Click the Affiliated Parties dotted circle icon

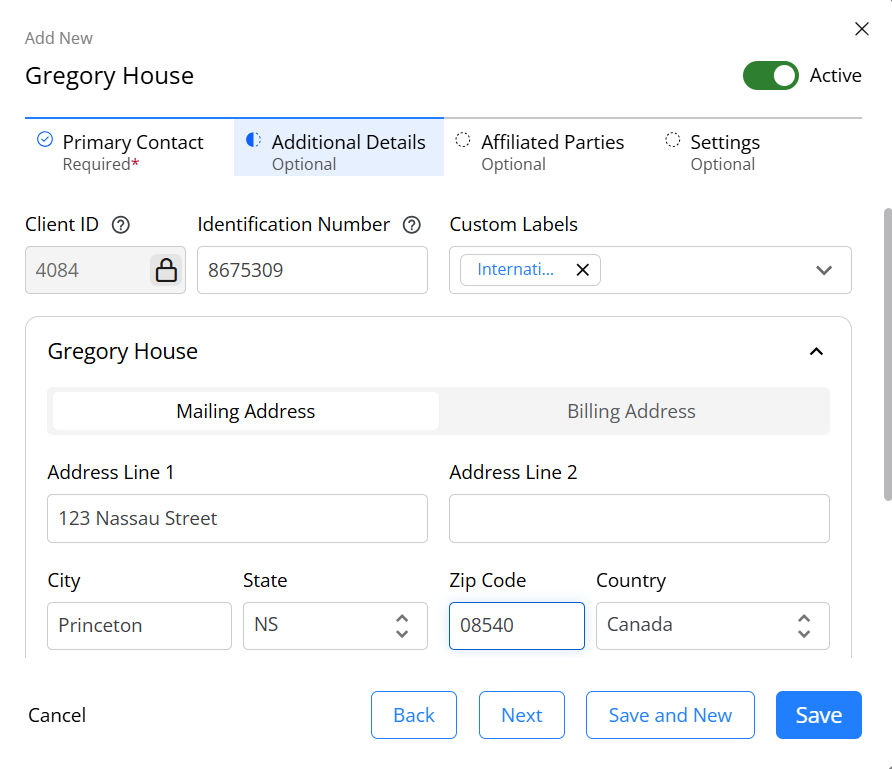coord(463,140)
